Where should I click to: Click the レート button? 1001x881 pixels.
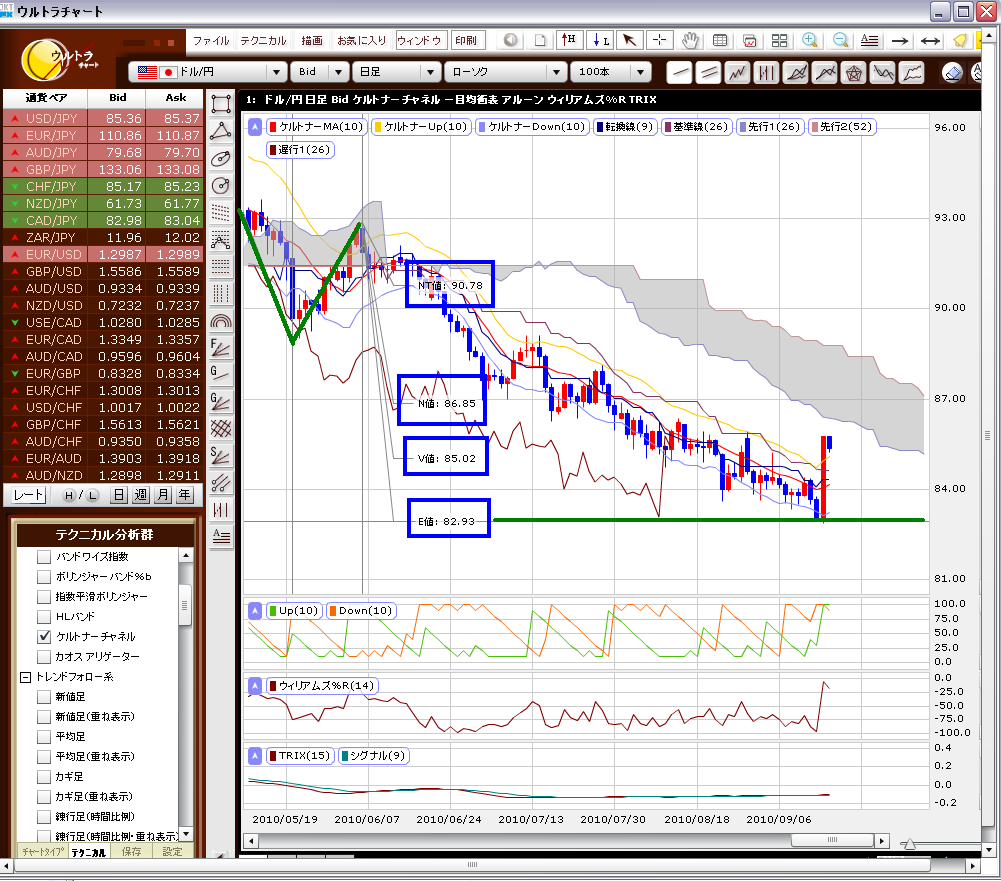point(28,495)
